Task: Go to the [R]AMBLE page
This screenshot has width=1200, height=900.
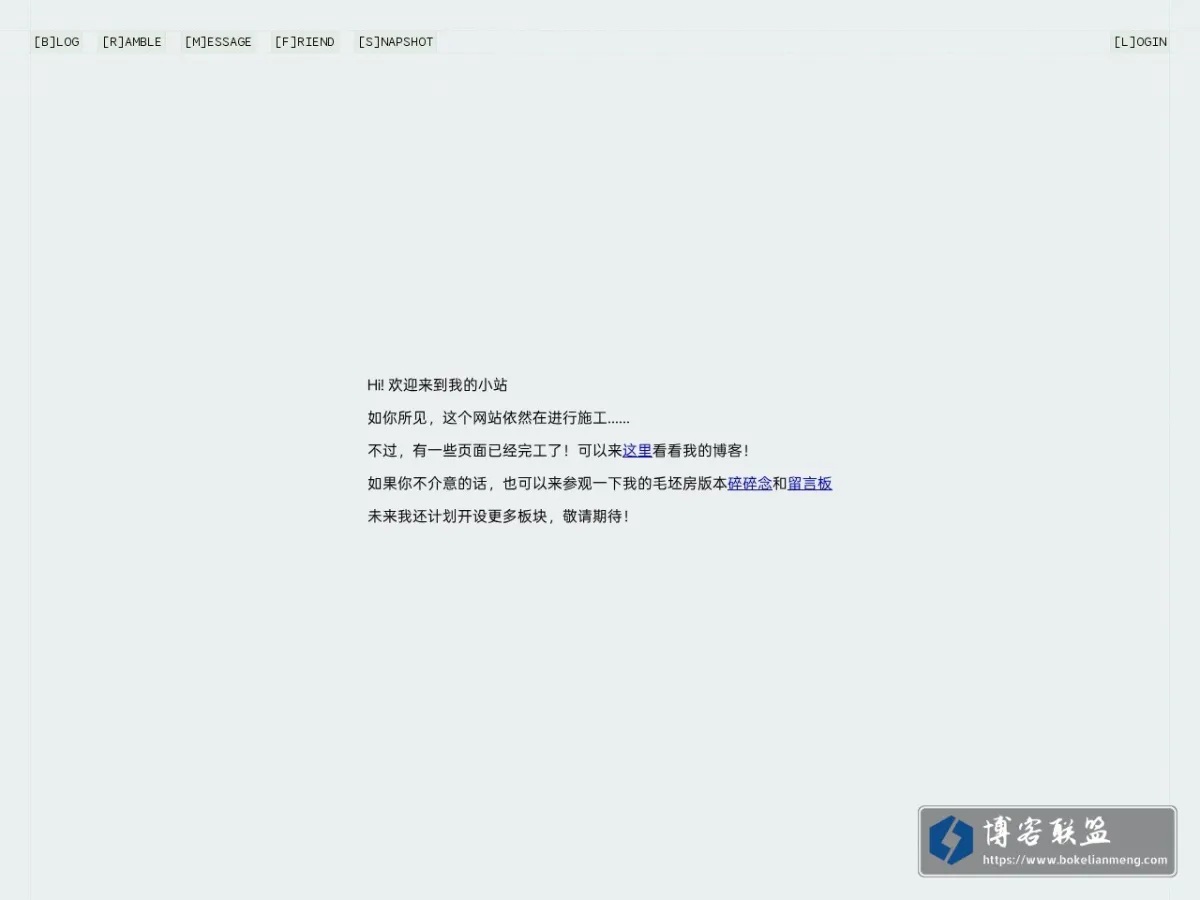Action: (x=132, y=42)
